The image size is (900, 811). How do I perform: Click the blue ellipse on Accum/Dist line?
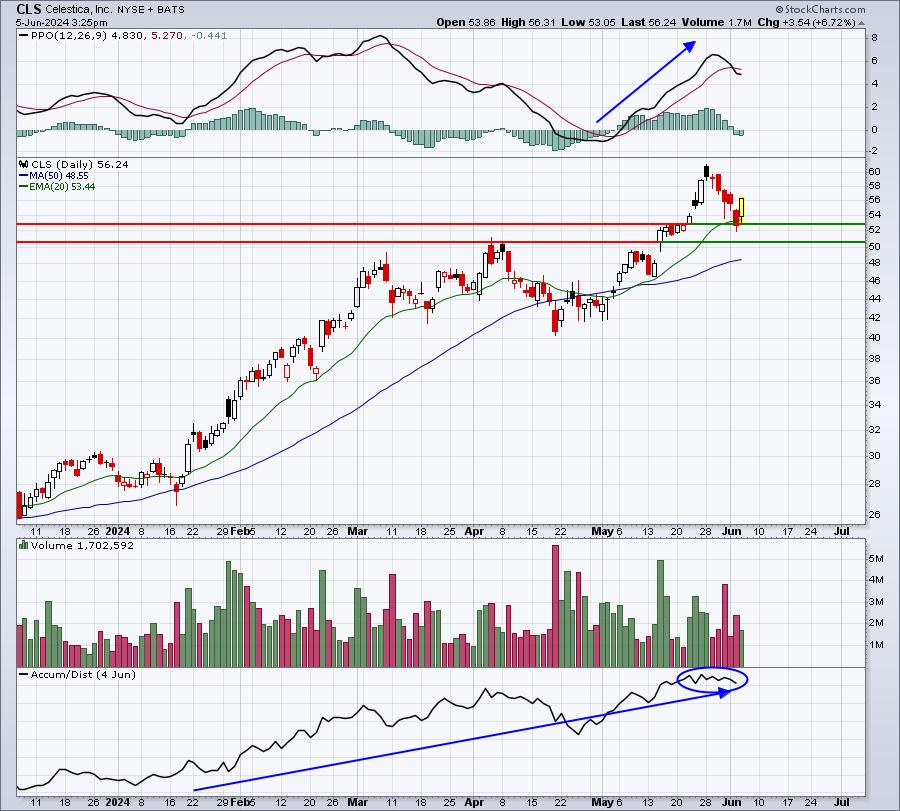click(x=712, y=680)
